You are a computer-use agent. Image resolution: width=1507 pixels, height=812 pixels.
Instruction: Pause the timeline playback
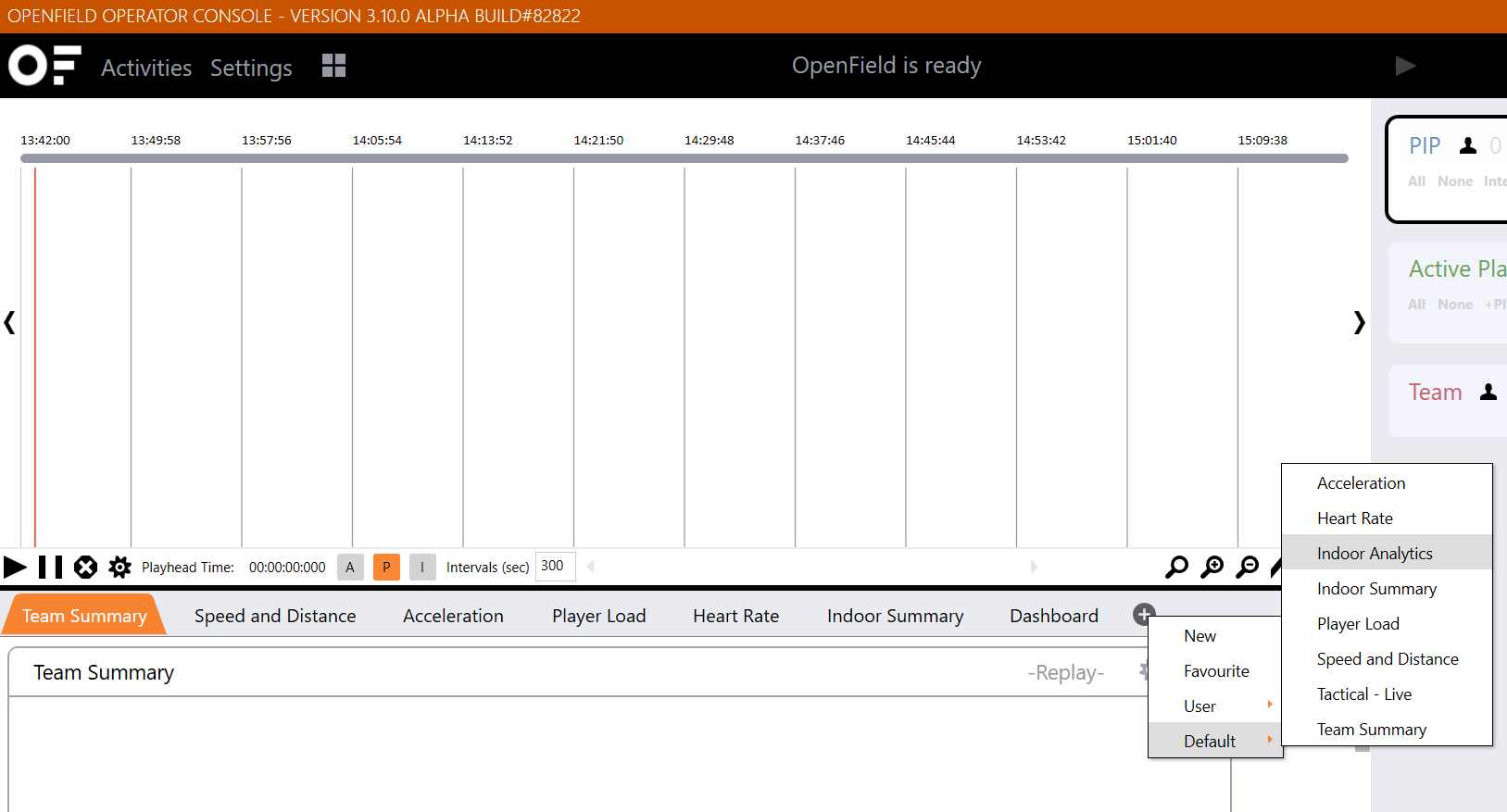click(50, 567)
